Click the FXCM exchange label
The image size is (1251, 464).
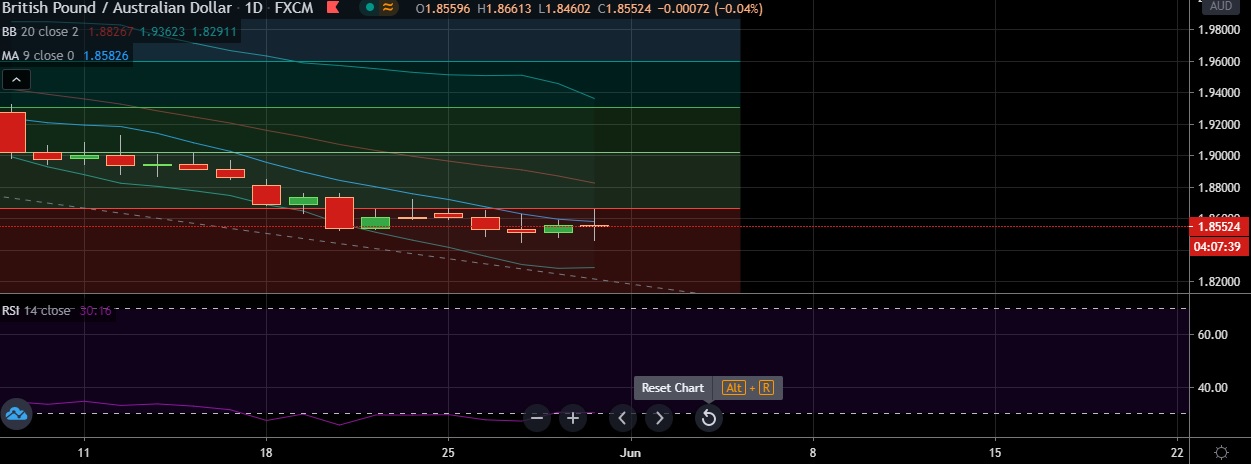296,8
